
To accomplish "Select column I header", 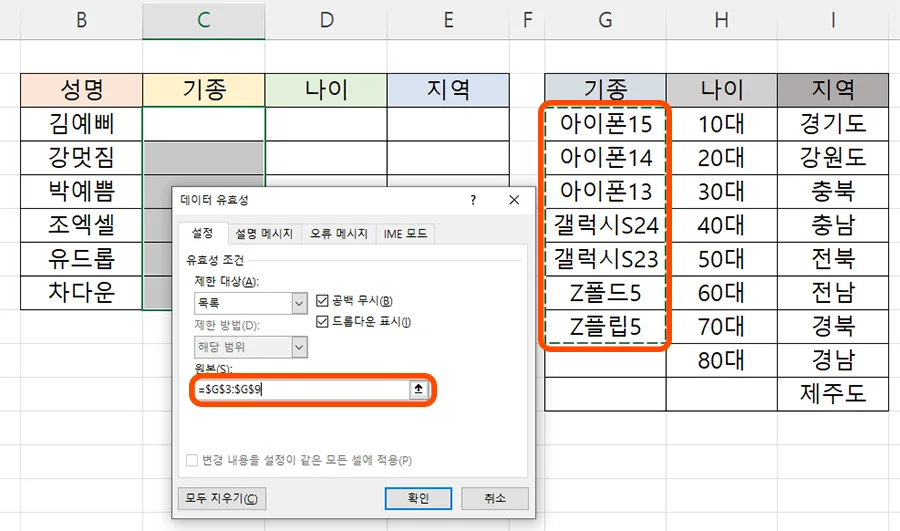I will click(x=833, y=20).
